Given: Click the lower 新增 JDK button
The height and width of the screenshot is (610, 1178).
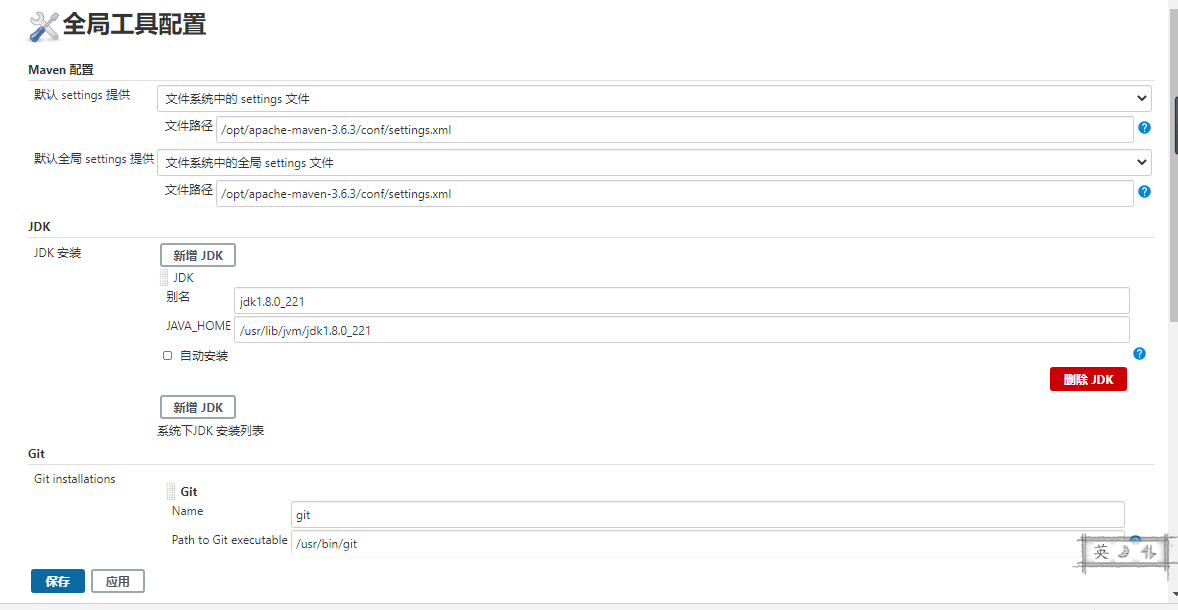Looking at the screenshot, I should (x=198, y=408).
